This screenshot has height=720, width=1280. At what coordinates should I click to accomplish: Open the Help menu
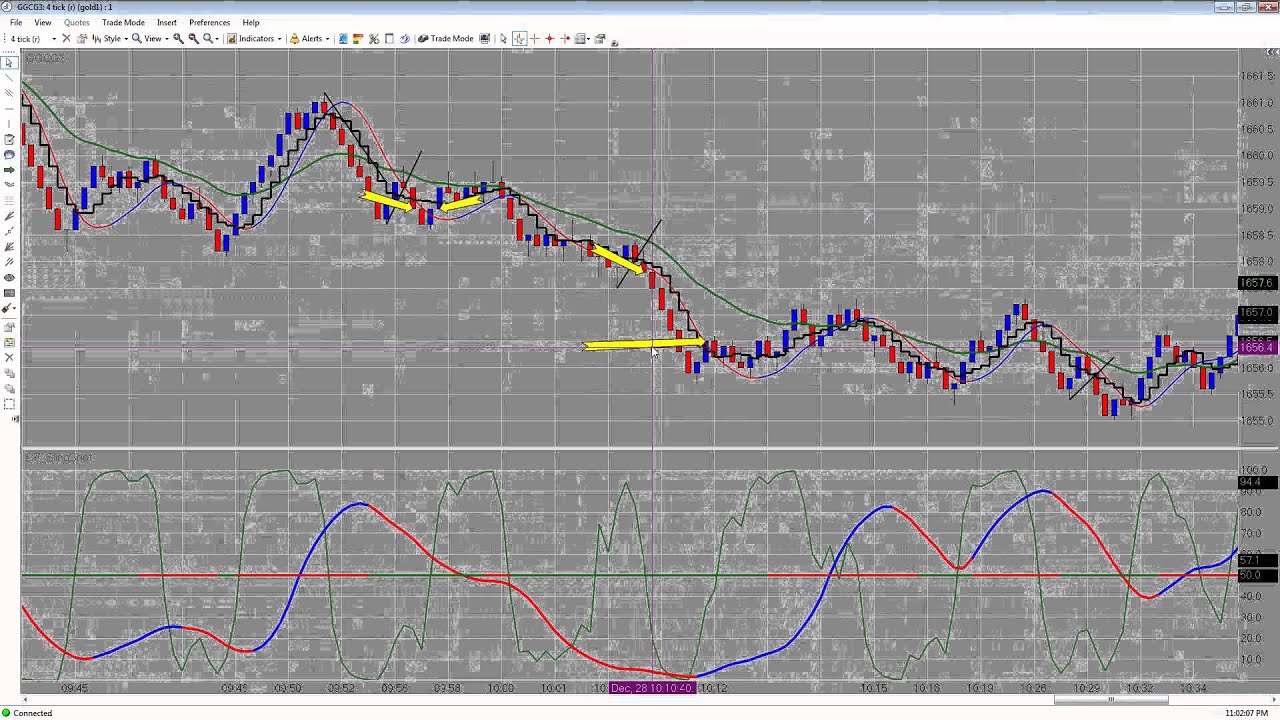(x=250, y=22)
